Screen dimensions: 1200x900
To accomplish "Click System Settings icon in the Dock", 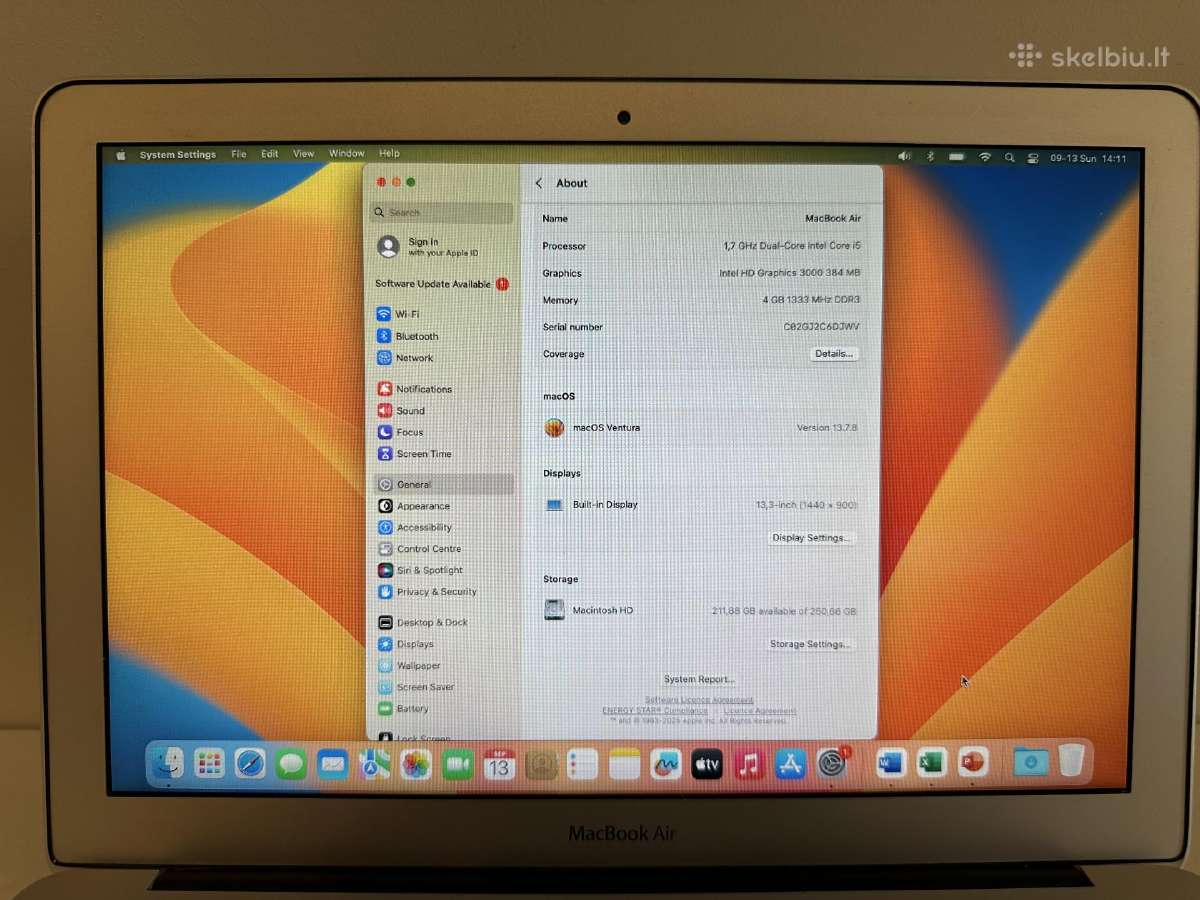I will 832,764.
